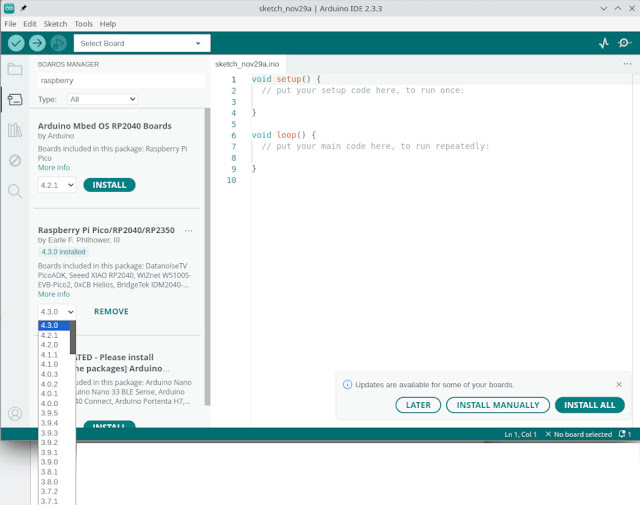Open the Select Board dropdown
This screenshot has height=505, width=640.
pyautogui.click(x=142, y=43)
